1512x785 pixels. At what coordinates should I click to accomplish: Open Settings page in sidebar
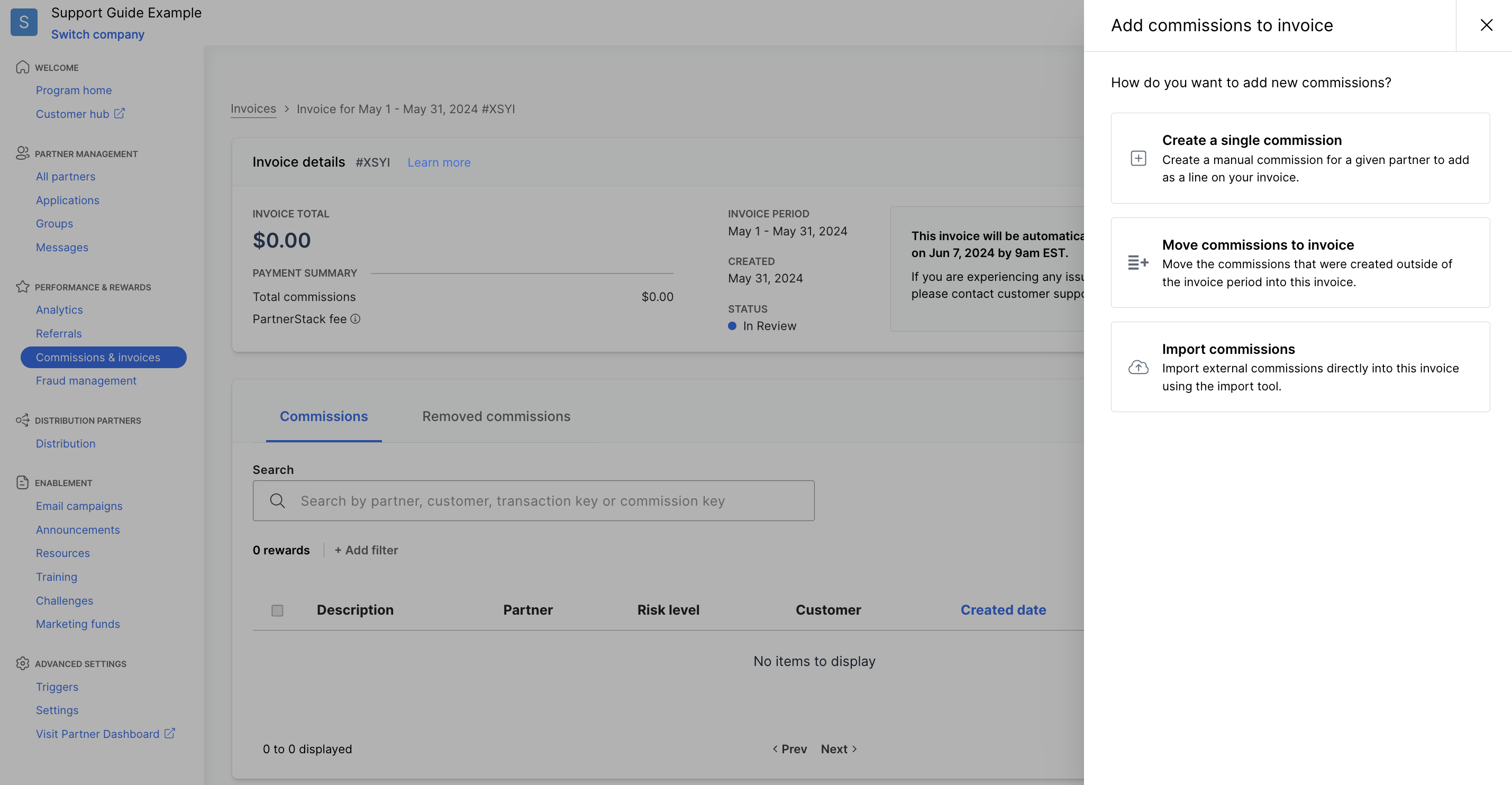click(x=57, y=710)
